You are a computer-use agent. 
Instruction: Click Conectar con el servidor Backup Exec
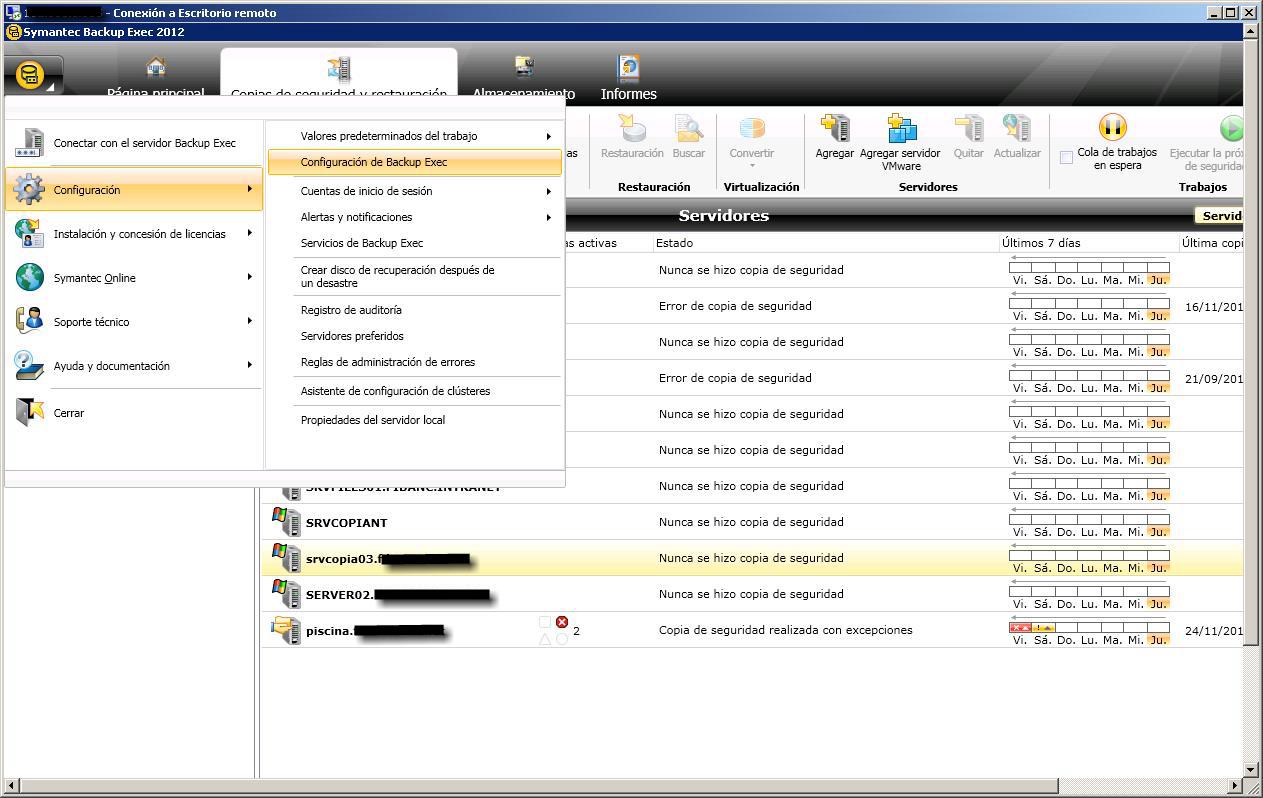134,143
